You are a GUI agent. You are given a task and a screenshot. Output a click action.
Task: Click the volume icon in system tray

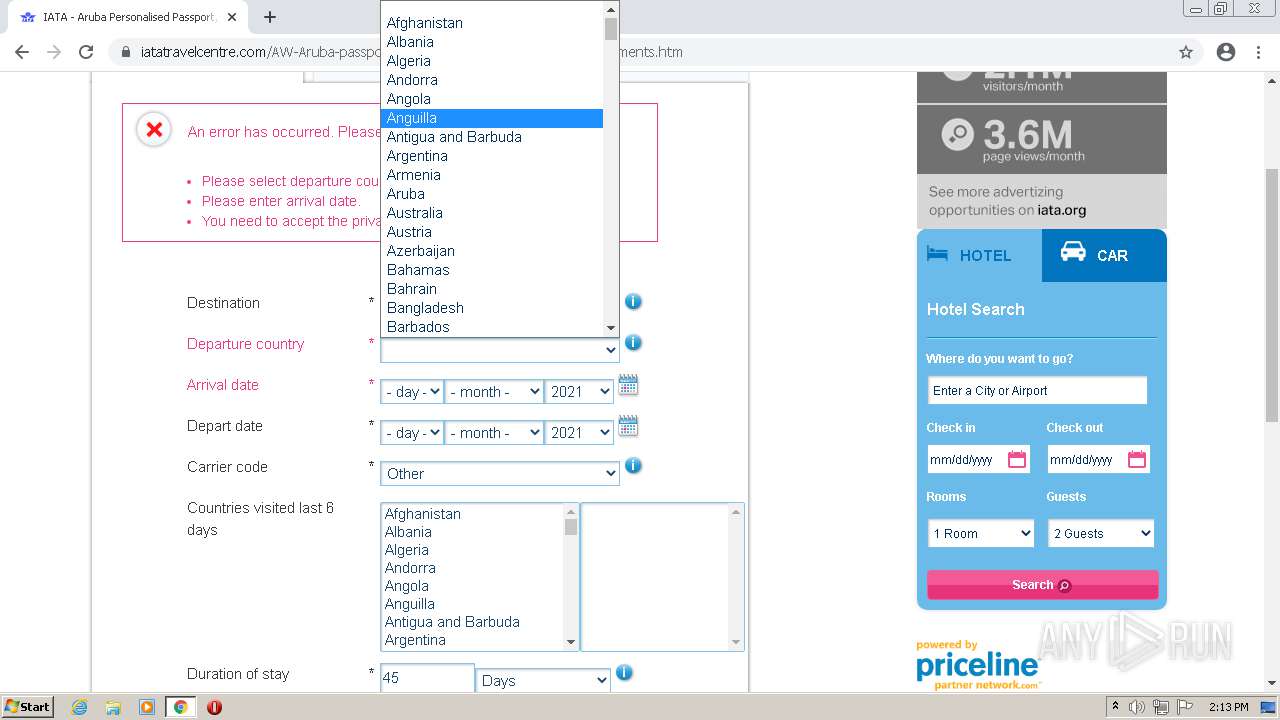coord(1138,707)
